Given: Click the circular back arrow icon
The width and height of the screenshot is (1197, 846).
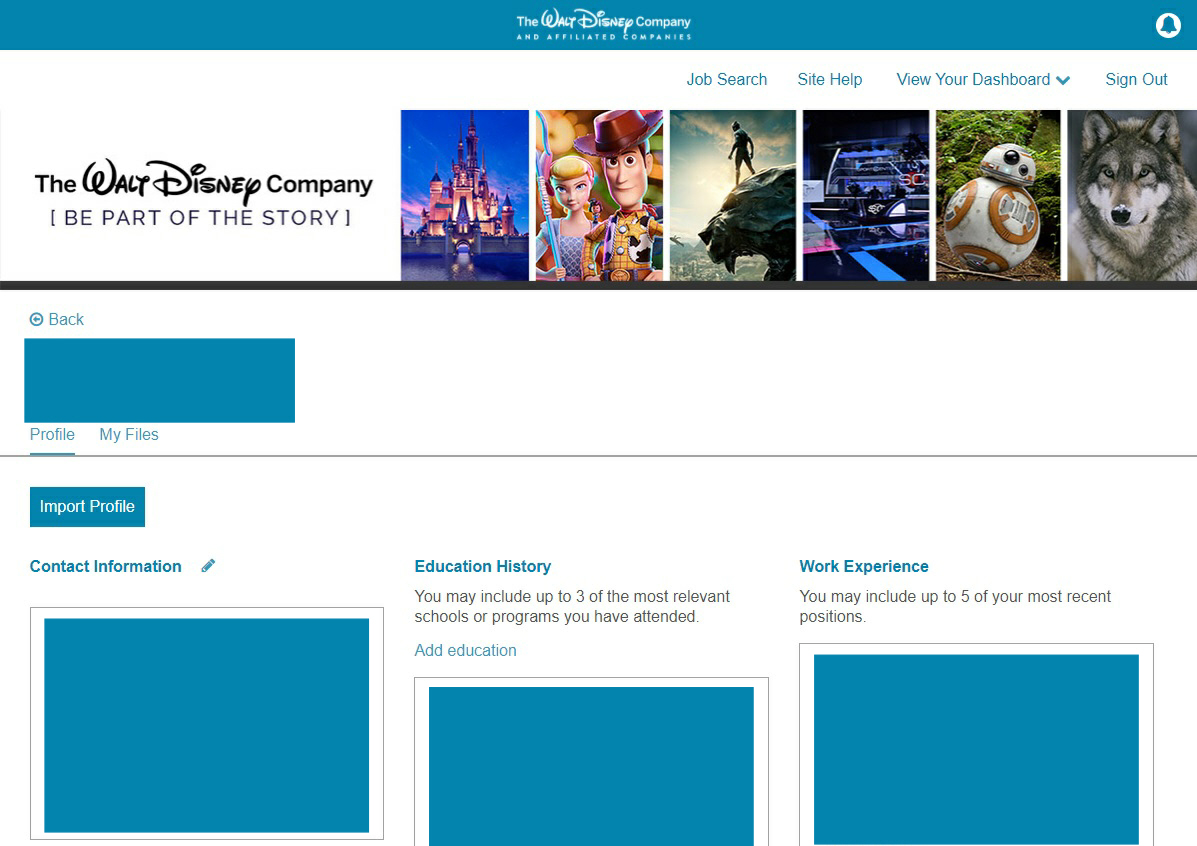Looking at the screenshot, I should [36, 319].
